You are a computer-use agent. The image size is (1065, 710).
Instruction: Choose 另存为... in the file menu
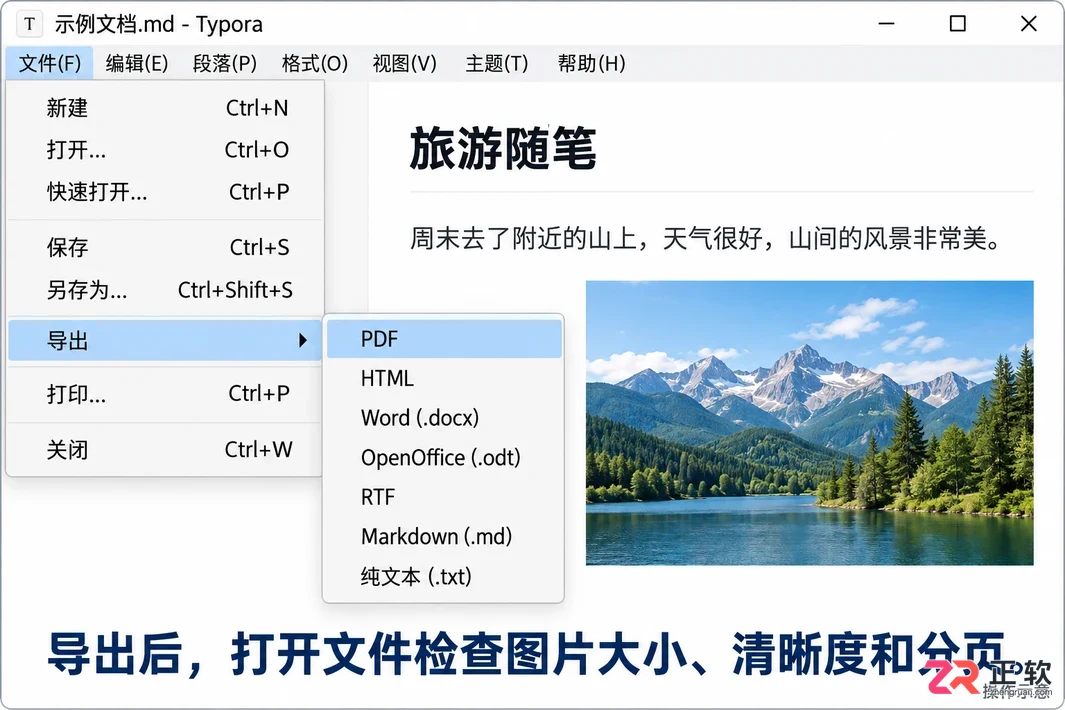coord(165,290)
